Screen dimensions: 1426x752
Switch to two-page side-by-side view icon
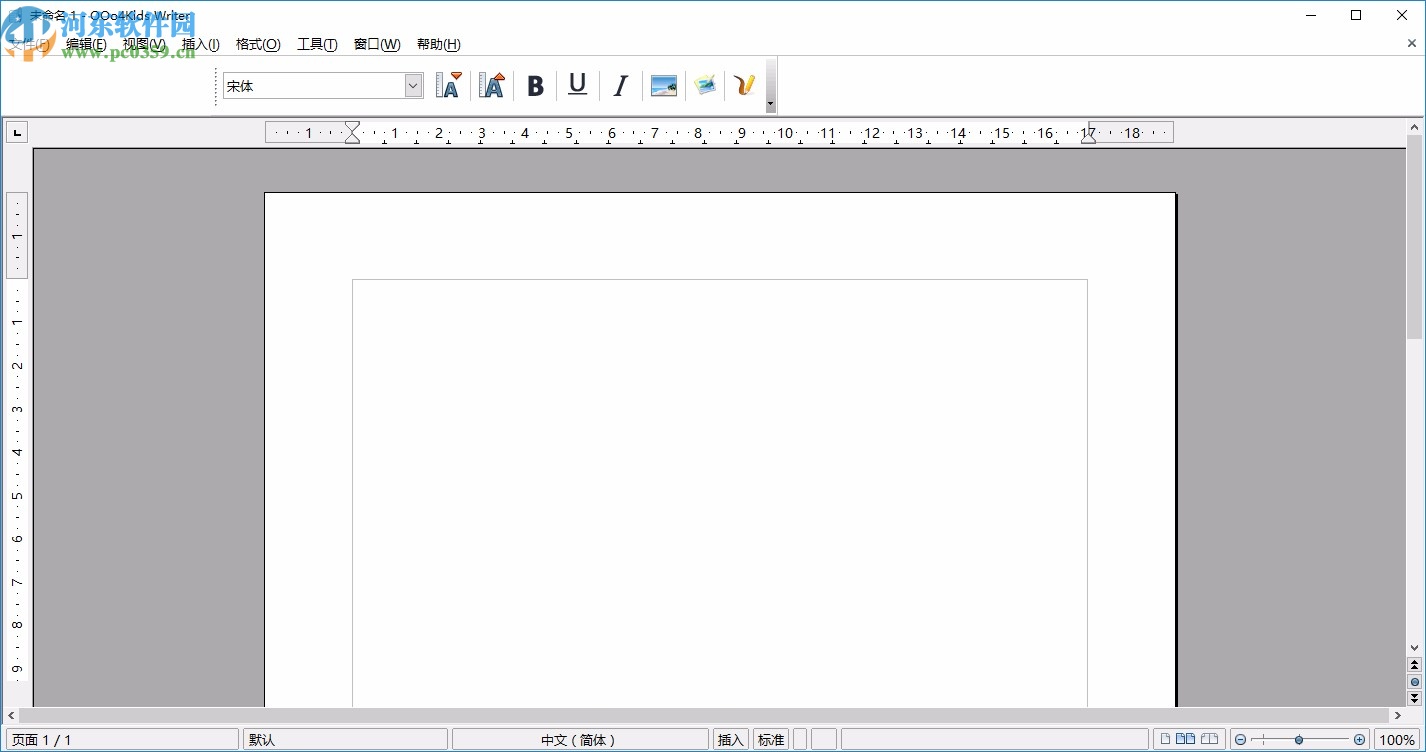1186,740
